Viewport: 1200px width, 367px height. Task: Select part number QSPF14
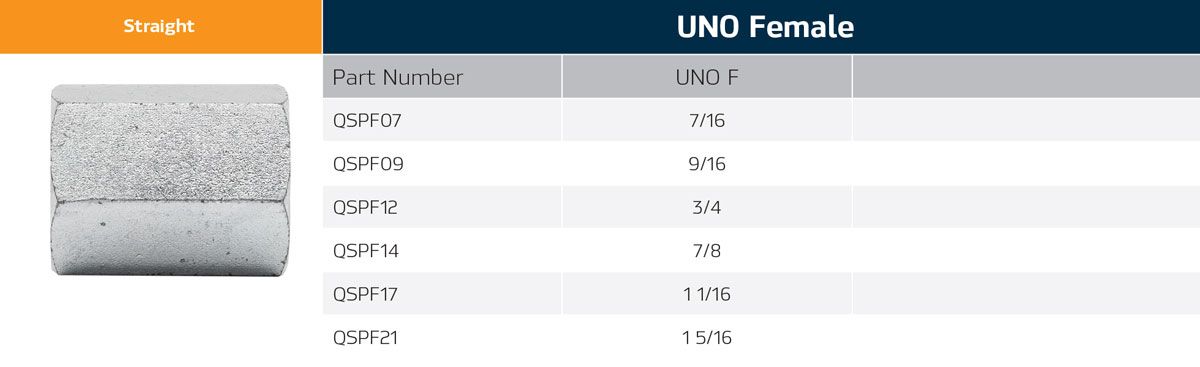[366, 251]
